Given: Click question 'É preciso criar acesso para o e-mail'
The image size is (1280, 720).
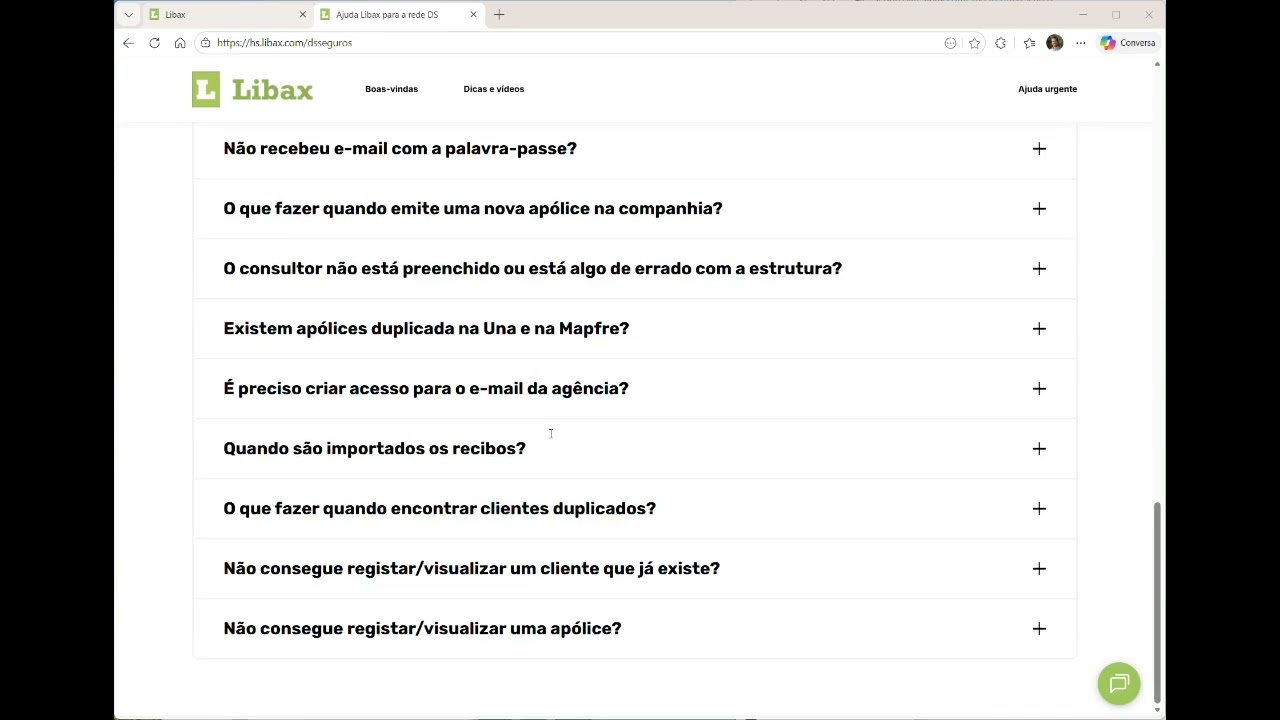Looking at the screenshot, I should click(x=426, y=388).
